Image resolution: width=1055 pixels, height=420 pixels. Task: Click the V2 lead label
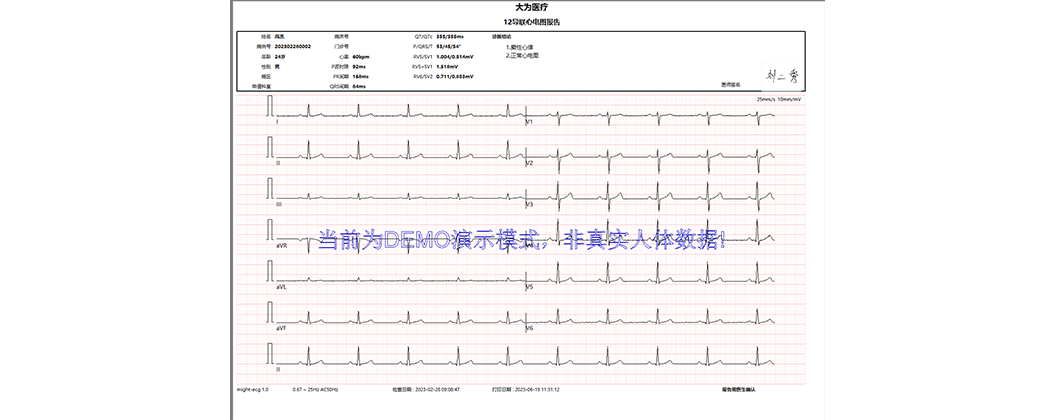[530, 164]
